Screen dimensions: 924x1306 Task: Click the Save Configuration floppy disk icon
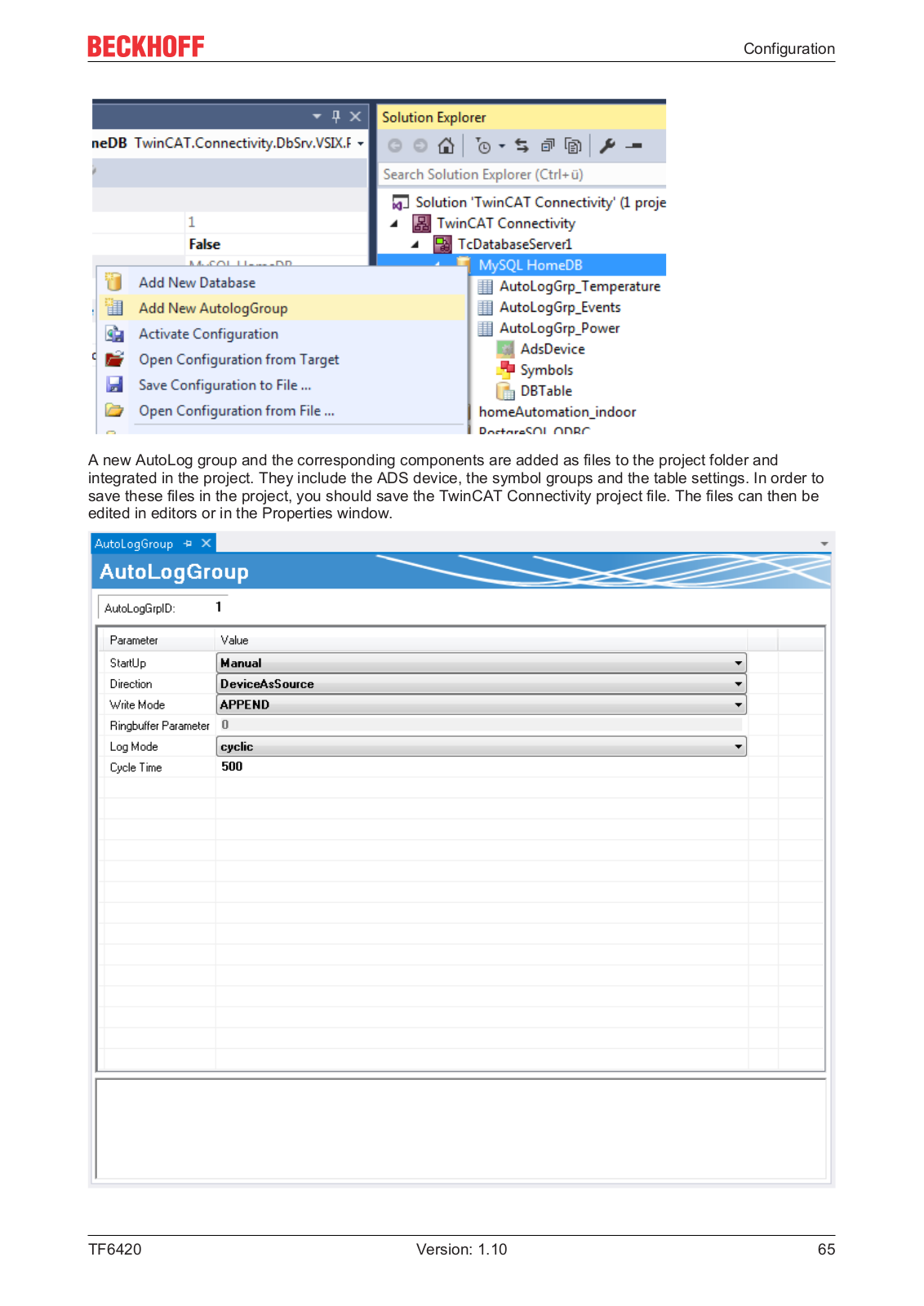[114, 384]
